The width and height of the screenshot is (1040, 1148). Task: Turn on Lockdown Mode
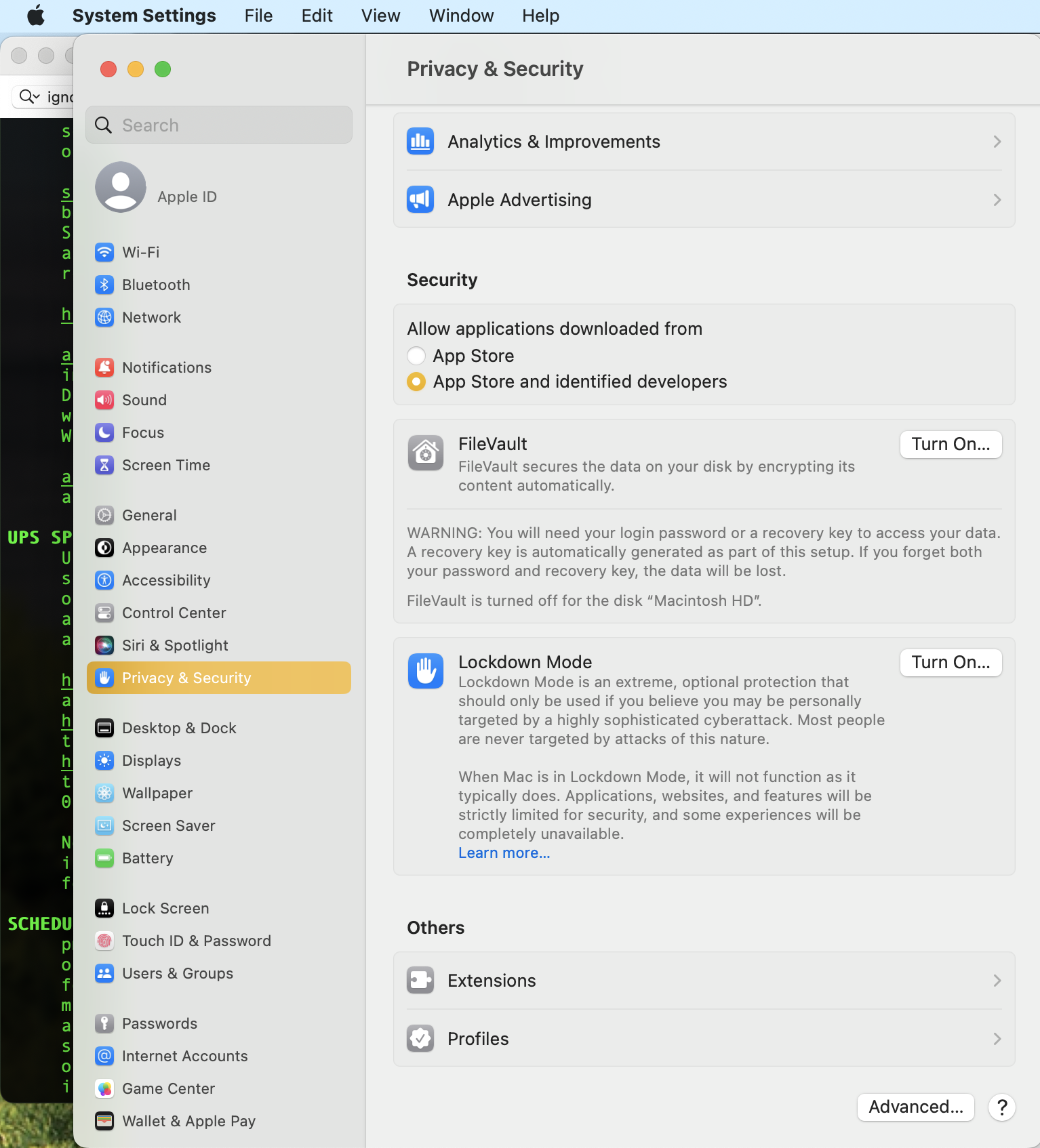coord(951,662)
